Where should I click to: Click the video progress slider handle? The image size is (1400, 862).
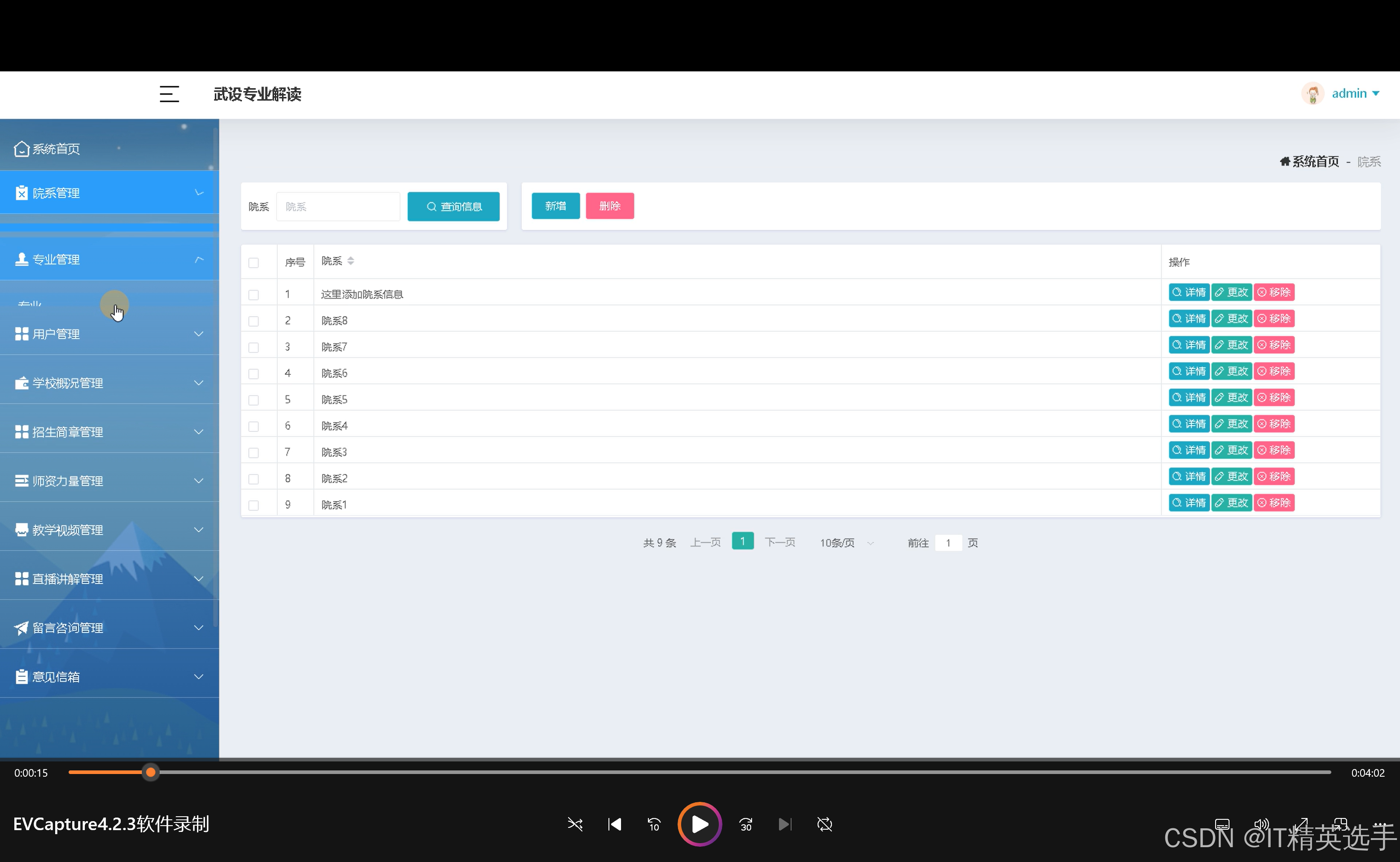[150, 773]
